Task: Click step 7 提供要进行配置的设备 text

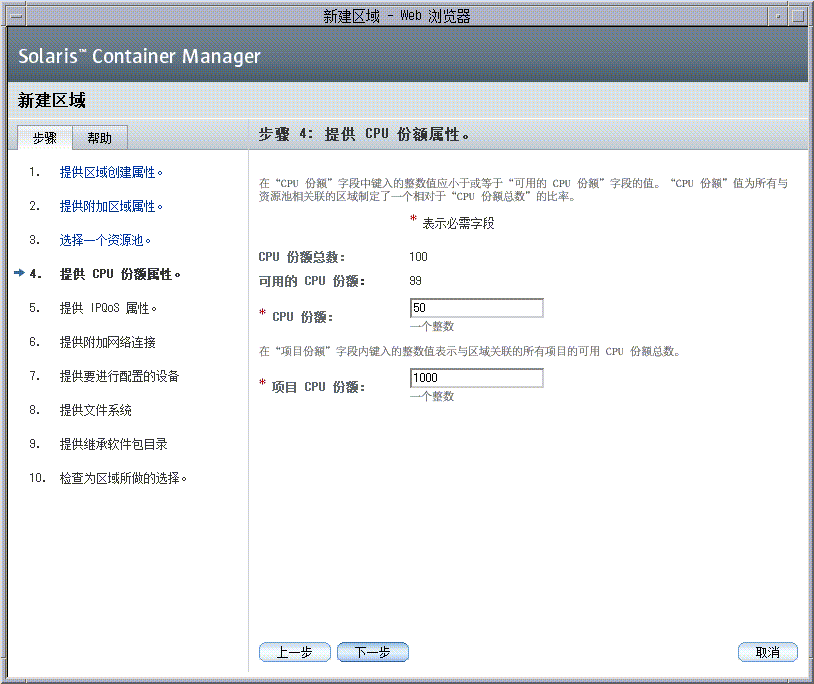Action: [x=119, y=376]
